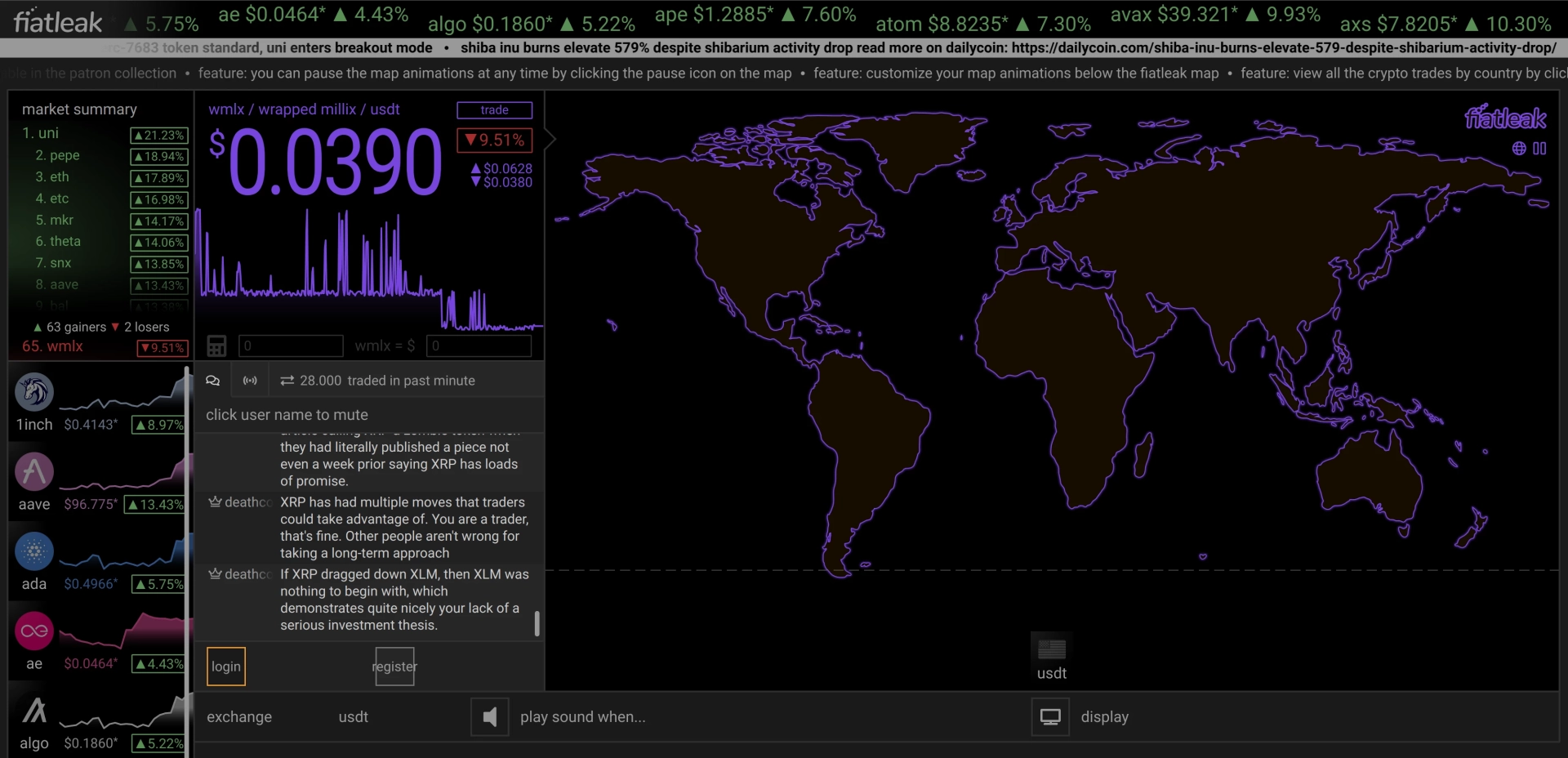Click the ae 4.43% change badge in coin list
The image size is (1568, 758).
coord(159,664)
